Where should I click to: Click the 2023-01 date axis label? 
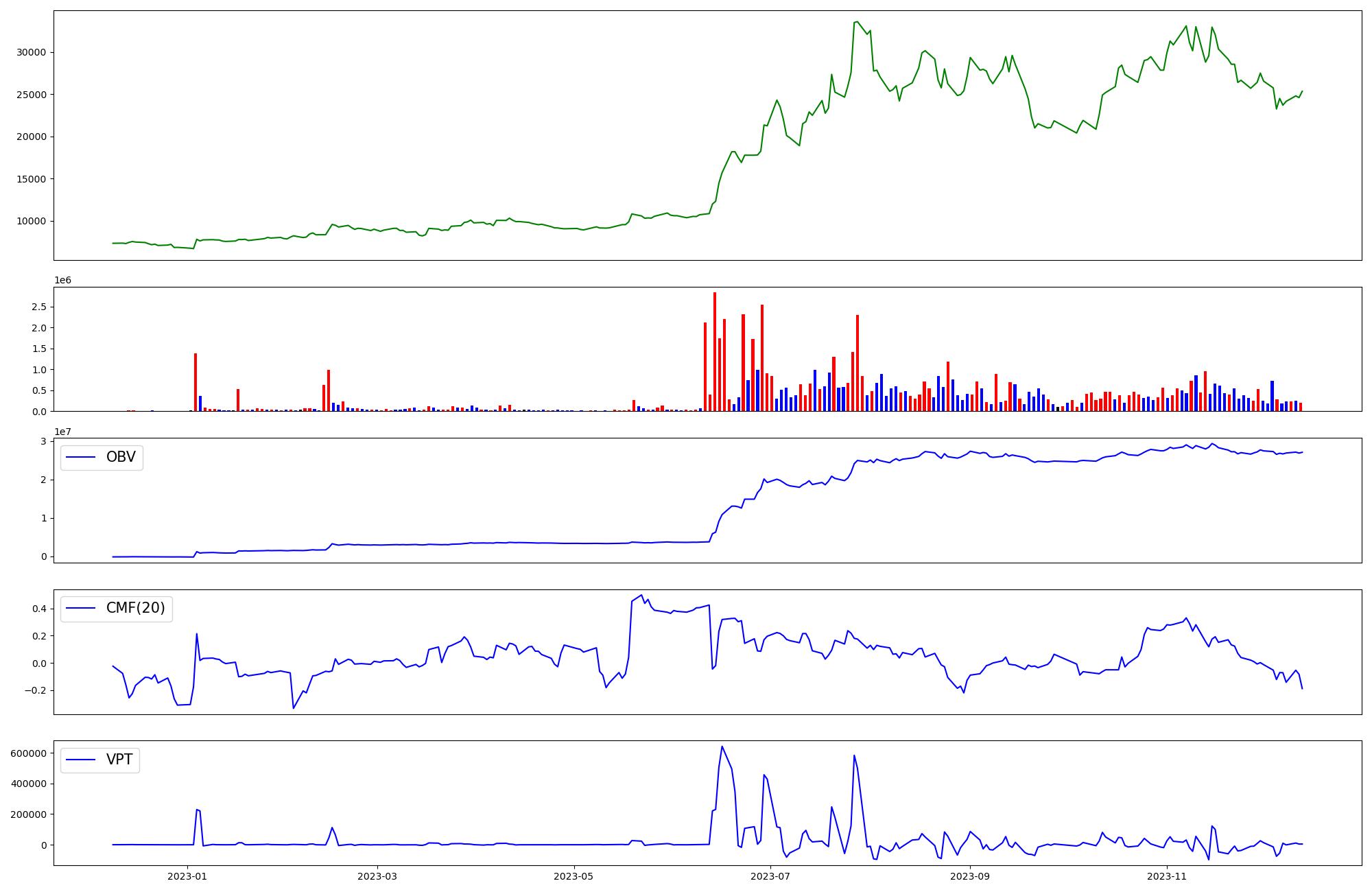click(187, 876)
